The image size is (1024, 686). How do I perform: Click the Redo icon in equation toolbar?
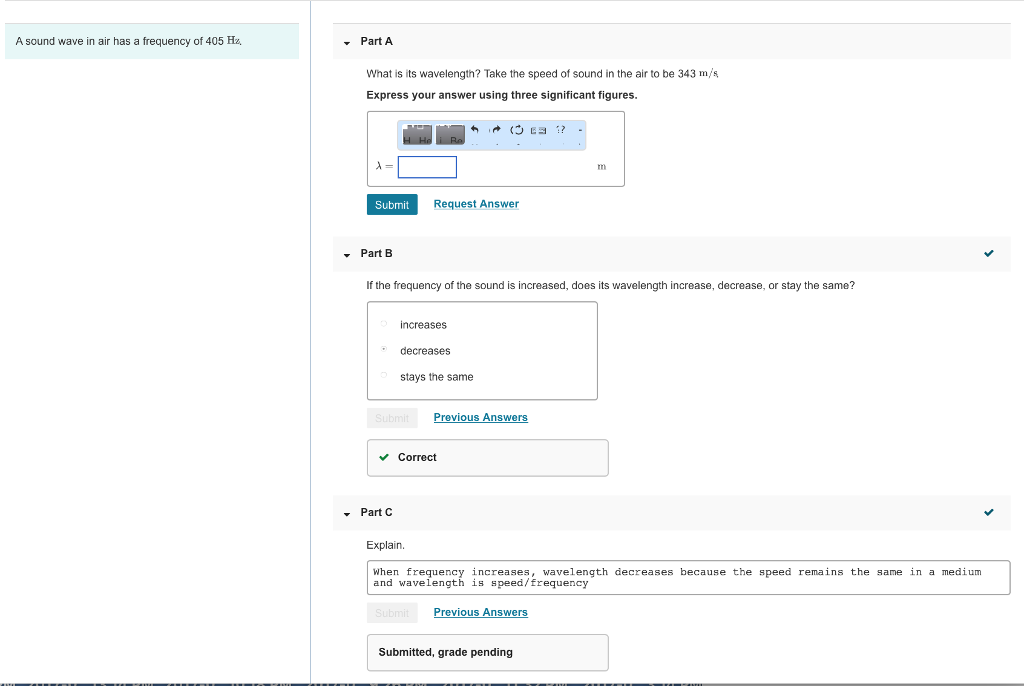click(x=495, y=129)
